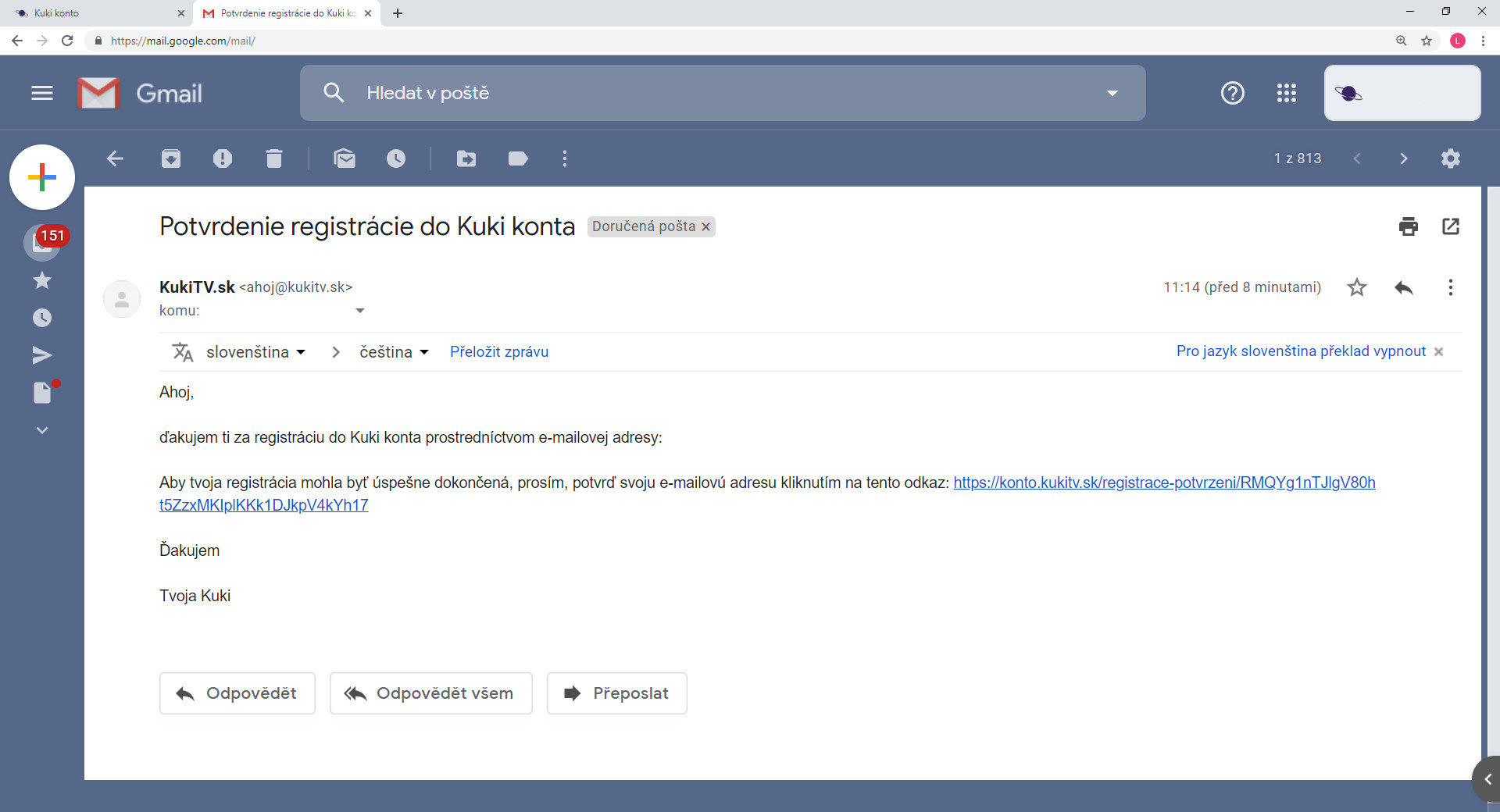Open starred messages in sidebar

pyautogui.click(x=42, y=280)
